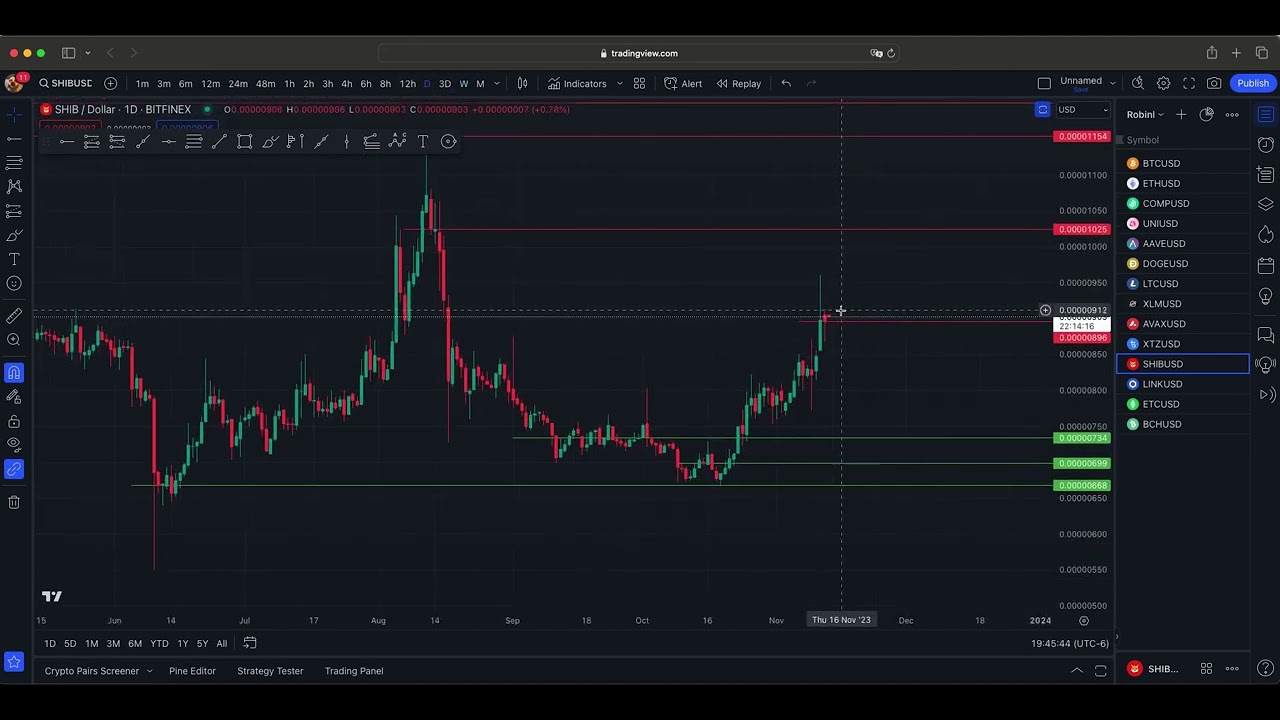
Task: Click the SHIBUSD symbol search
Action: 66,84
